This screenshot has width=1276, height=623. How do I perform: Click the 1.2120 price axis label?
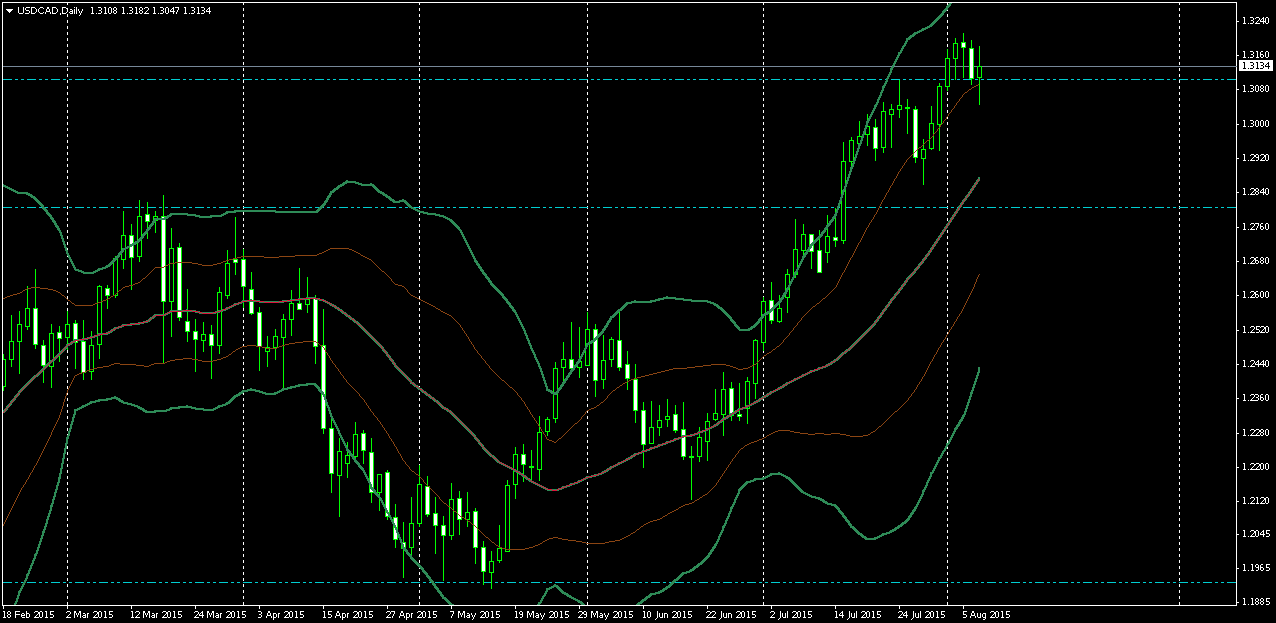[1254, 501]
